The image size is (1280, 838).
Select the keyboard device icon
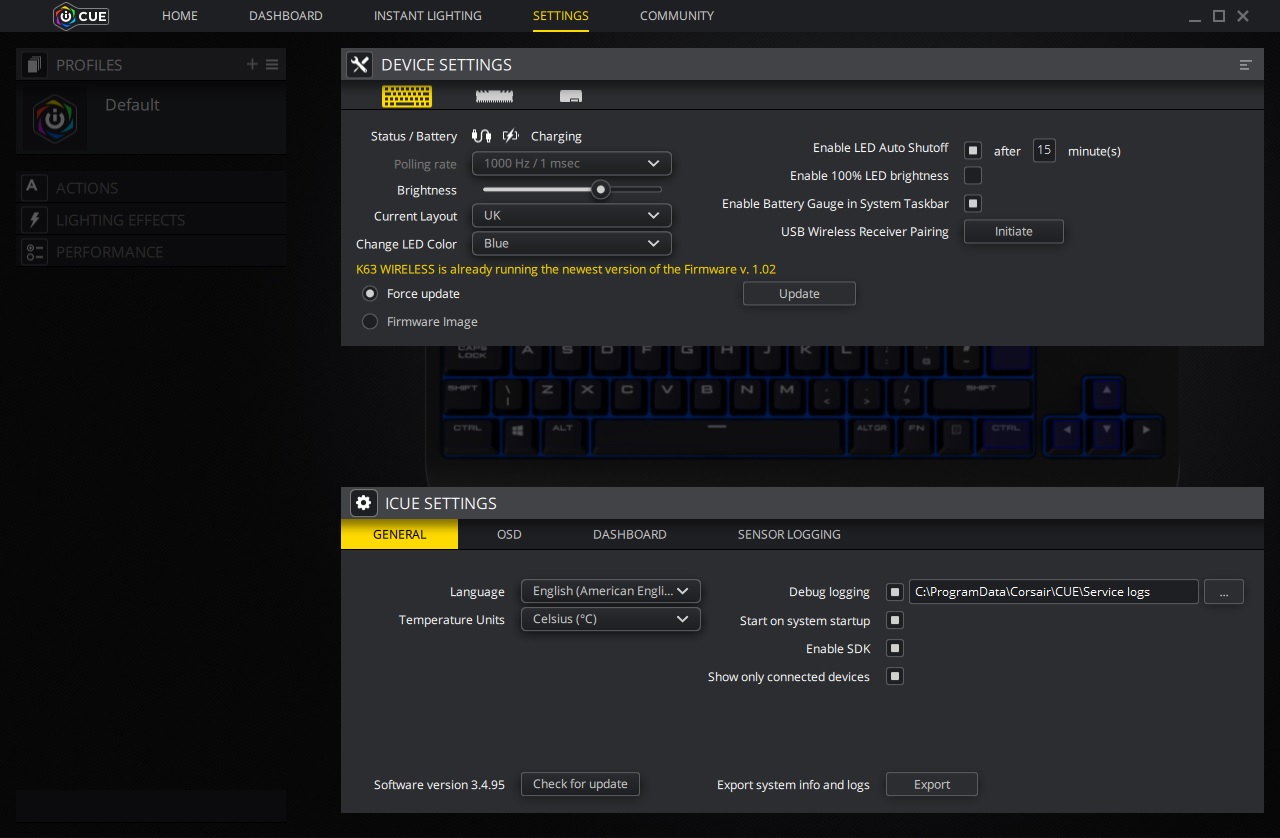[407, 96]
